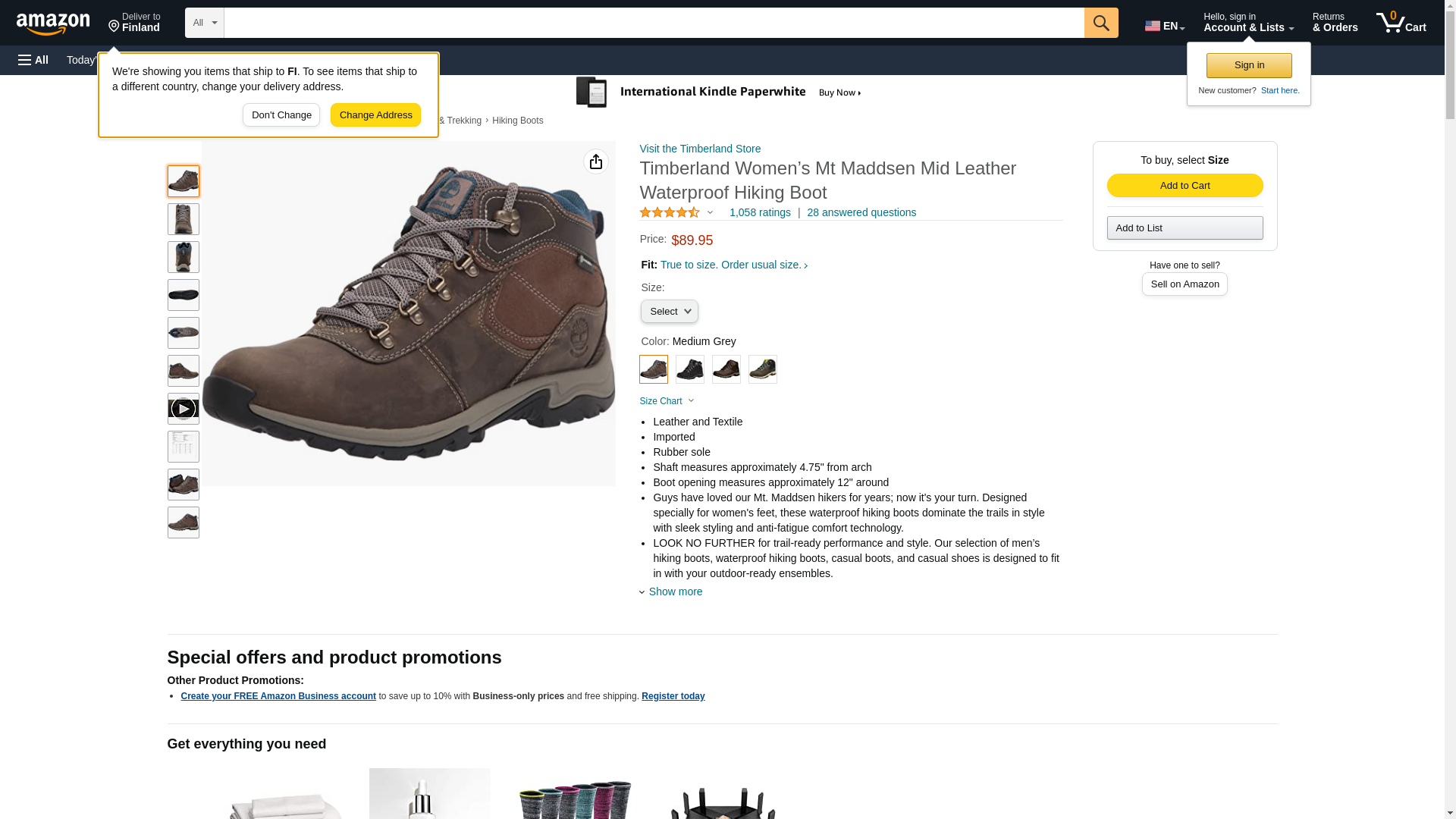Screen dimensions: 1456x819
Task: Open the EN language flag selector
Action: pyautogui.click(x=1164, y=26)
